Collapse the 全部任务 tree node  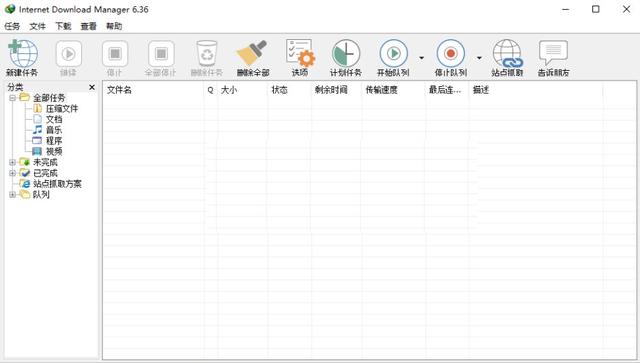(12, 98)
